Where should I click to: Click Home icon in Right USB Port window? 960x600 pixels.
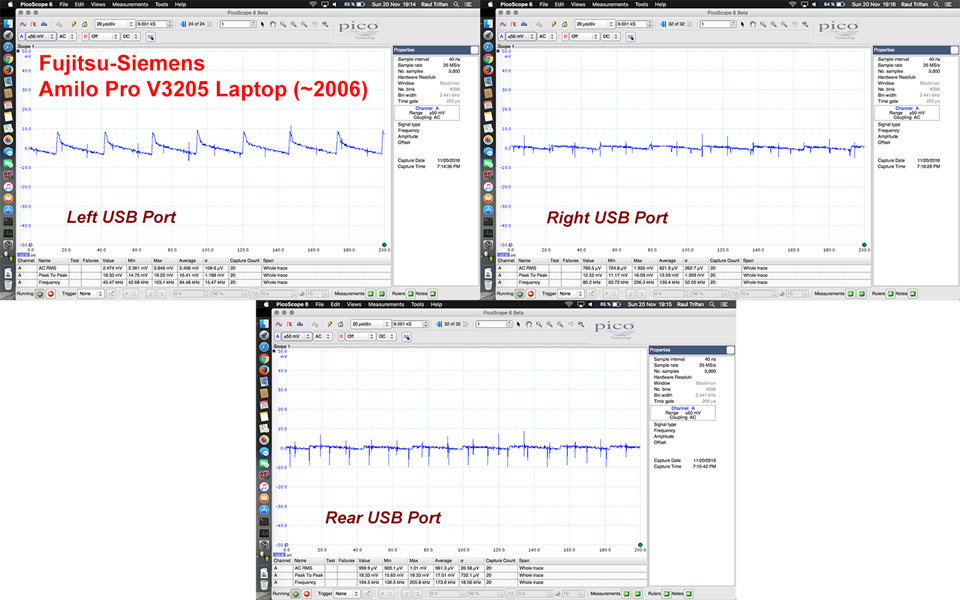[x=564, y=24]
